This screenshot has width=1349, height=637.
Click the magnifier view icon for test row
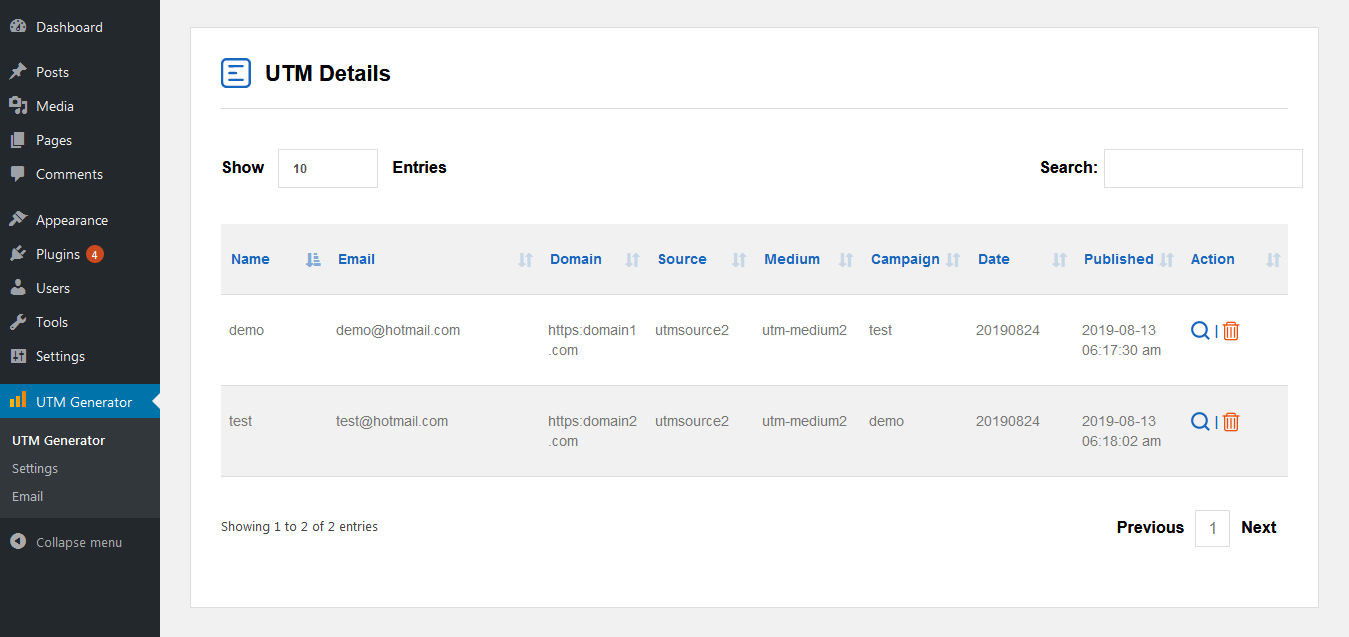(x=1200, y=422)
